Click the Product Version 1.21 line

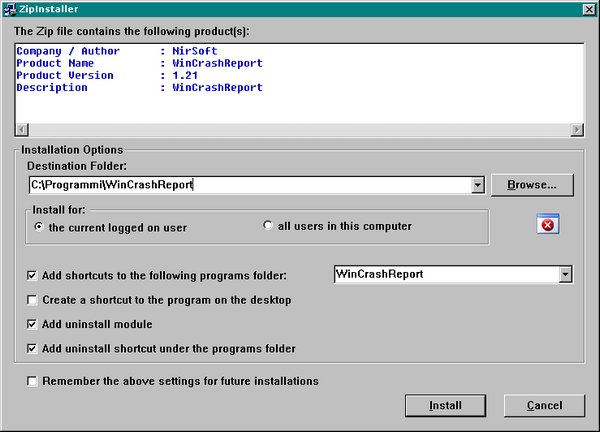[107, 75]
